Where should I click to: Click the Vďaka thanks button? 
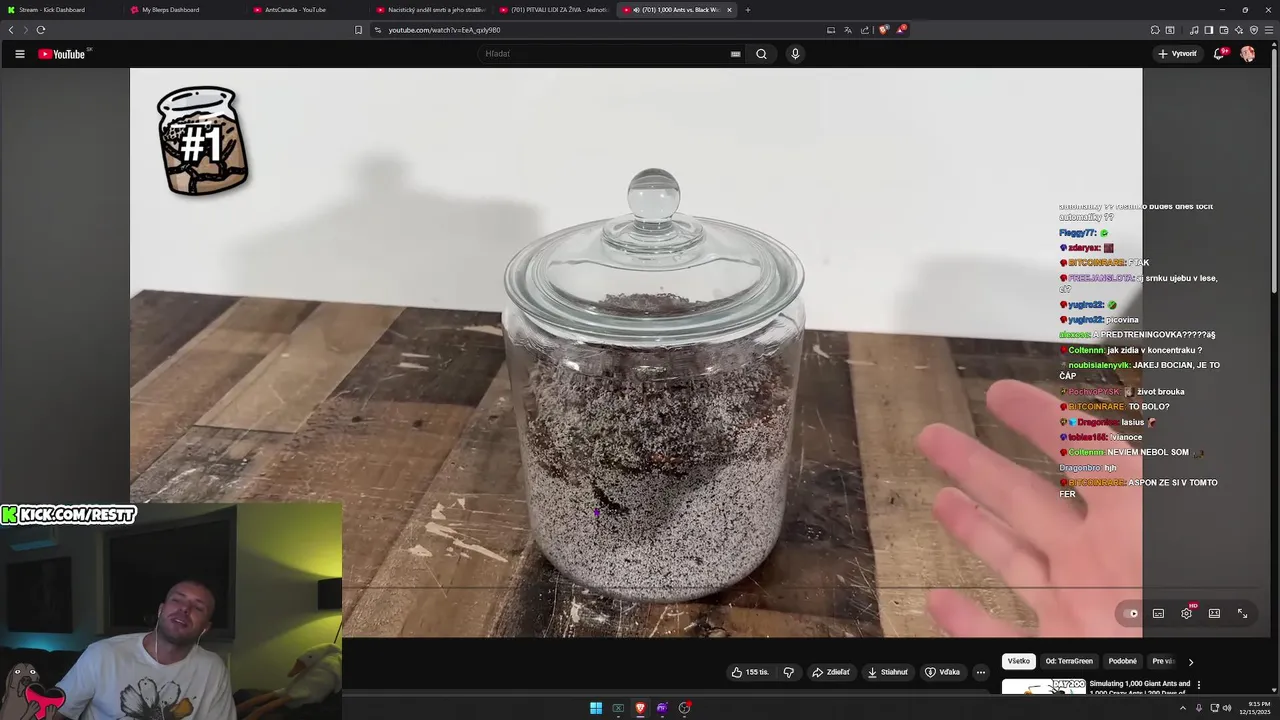coord(942,672)
